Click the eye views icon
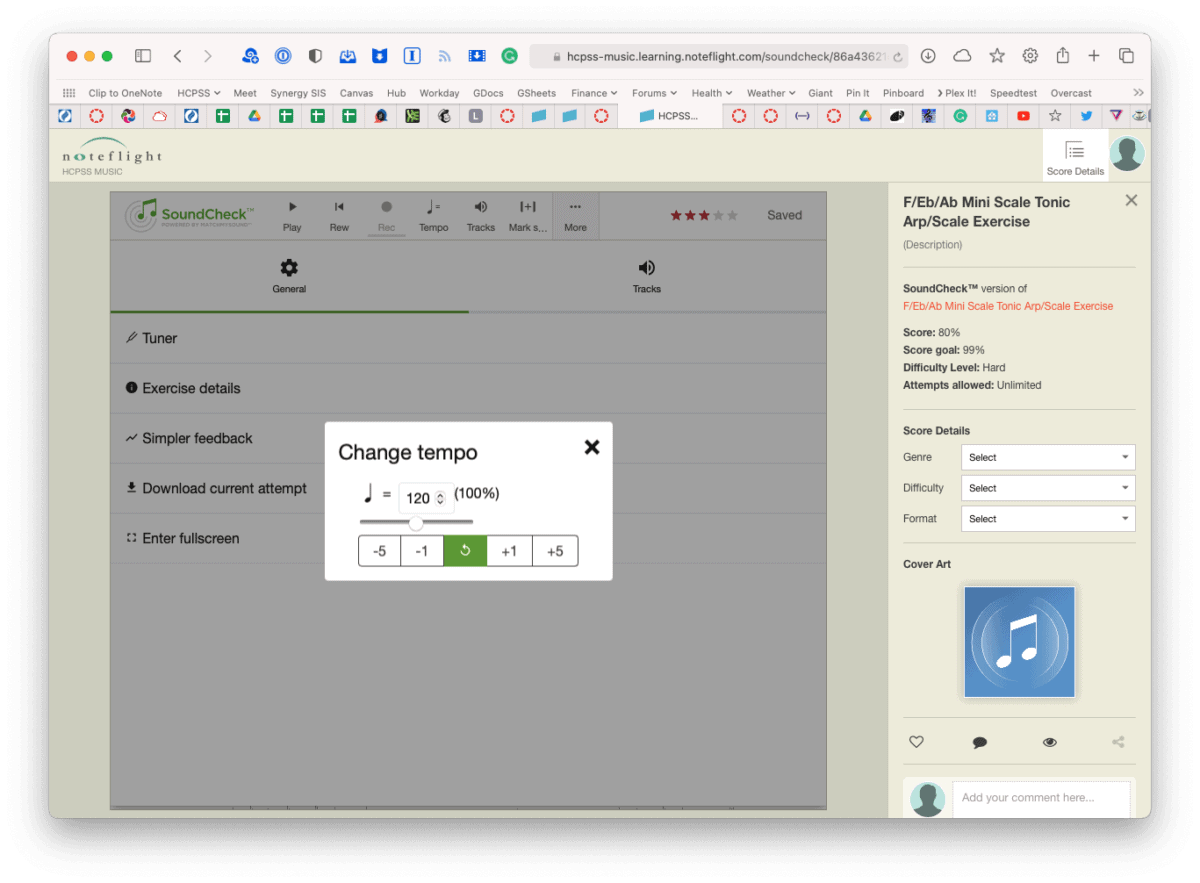1200x883 pixels. click(x=1050, y=743)
